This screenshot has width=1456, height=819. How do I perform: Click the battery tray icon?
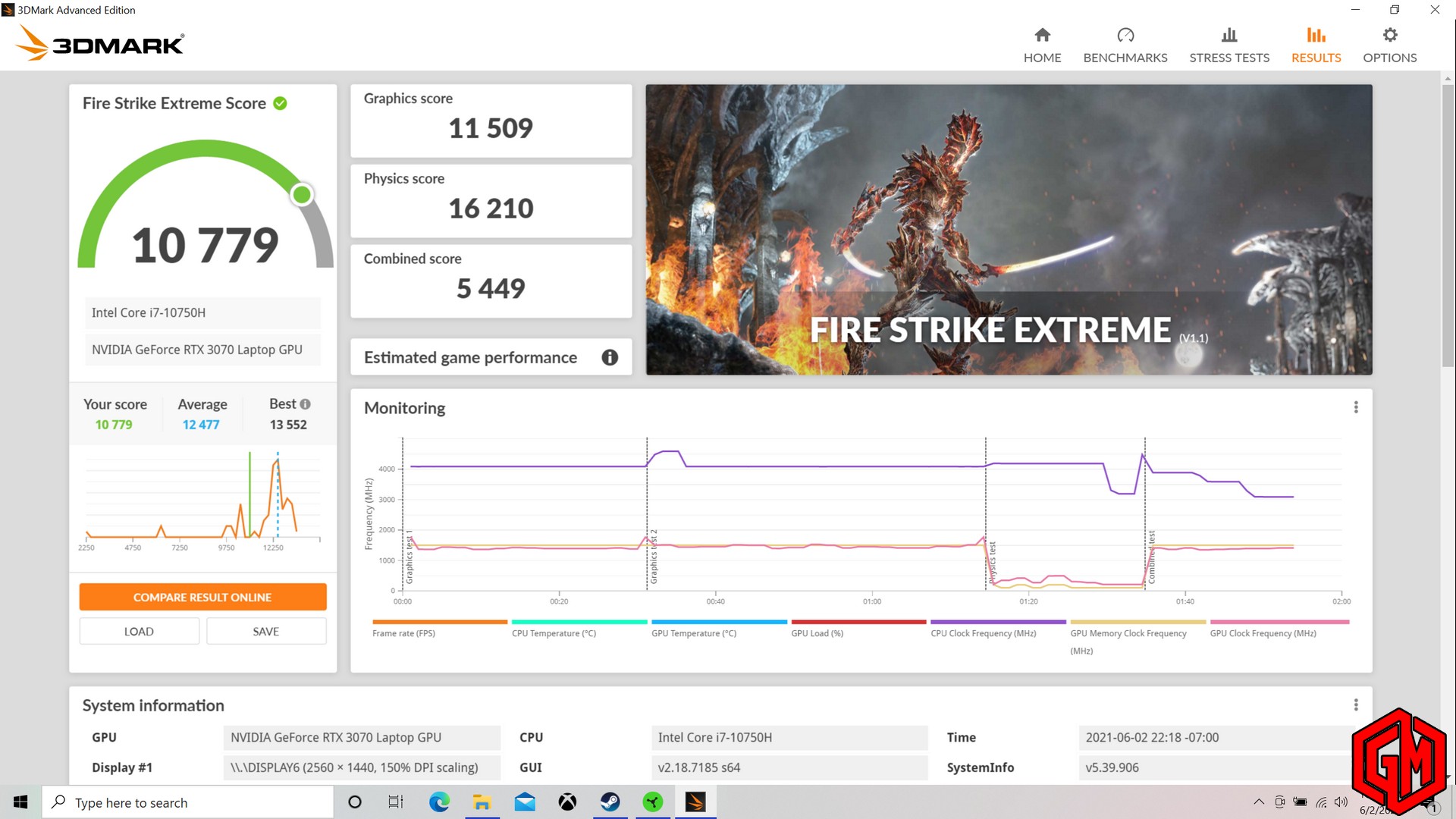1300,802
